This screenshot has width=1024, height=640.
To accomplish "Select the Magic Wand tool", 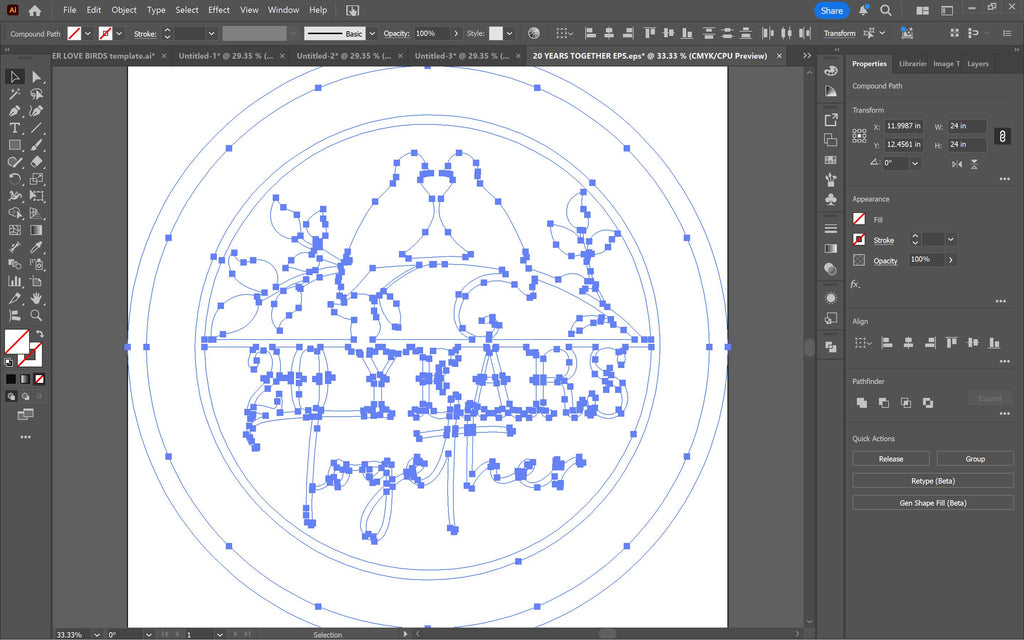I will click(14, 94).
